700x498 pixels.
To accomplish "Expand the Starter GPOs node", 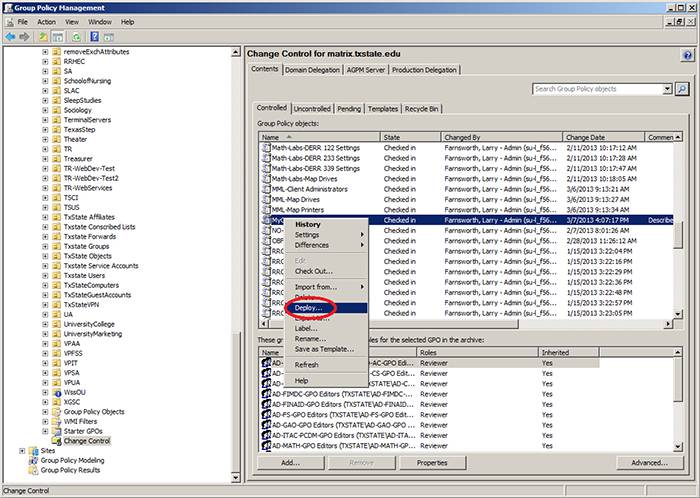I will tap(45, 431).
